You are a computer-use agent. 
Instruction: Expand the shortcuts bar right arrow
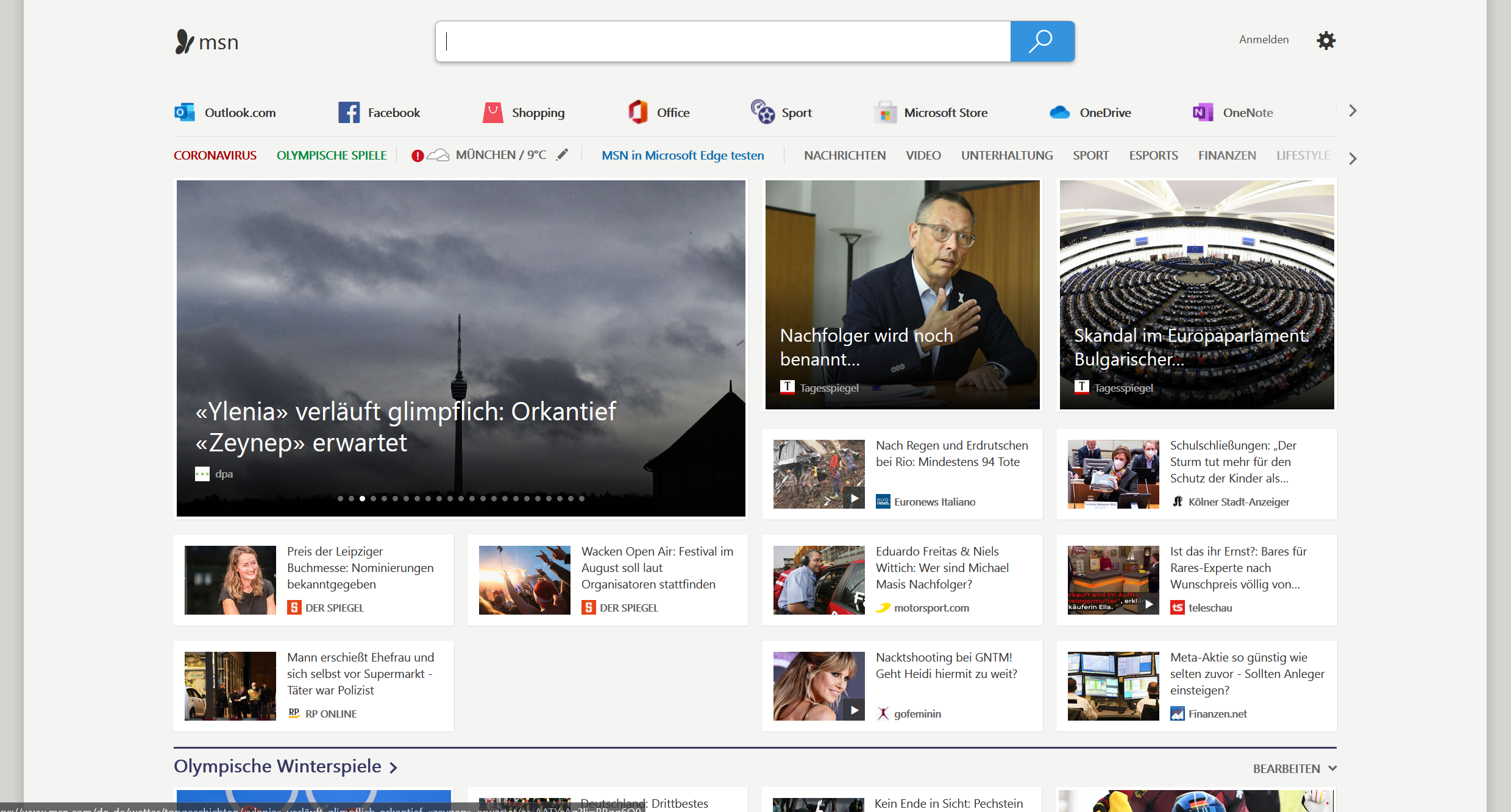1353,111
